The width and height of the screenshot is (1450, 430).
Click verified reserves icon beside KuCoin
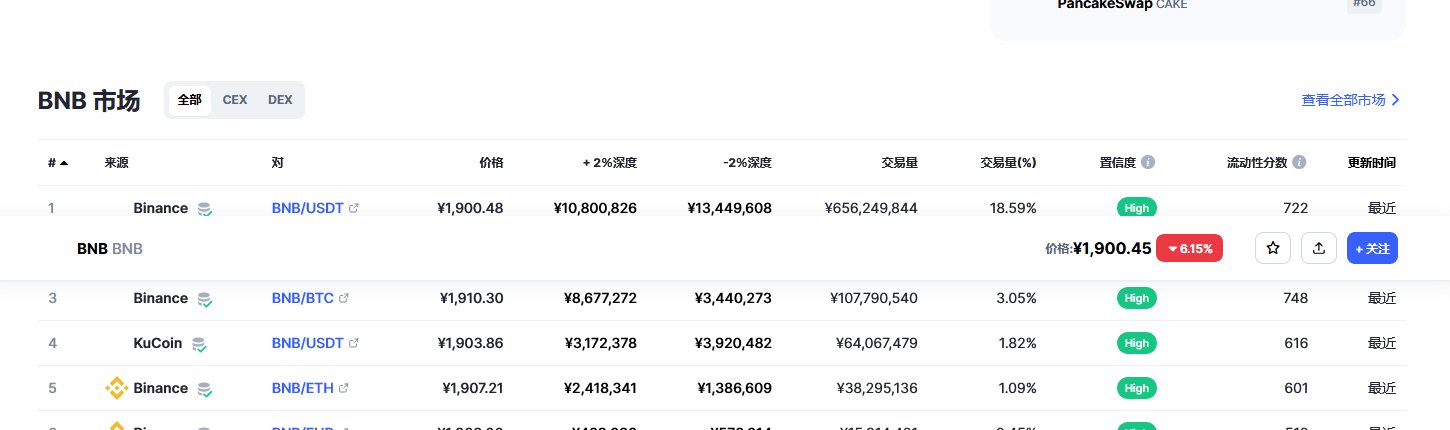(x=200, y=344)
